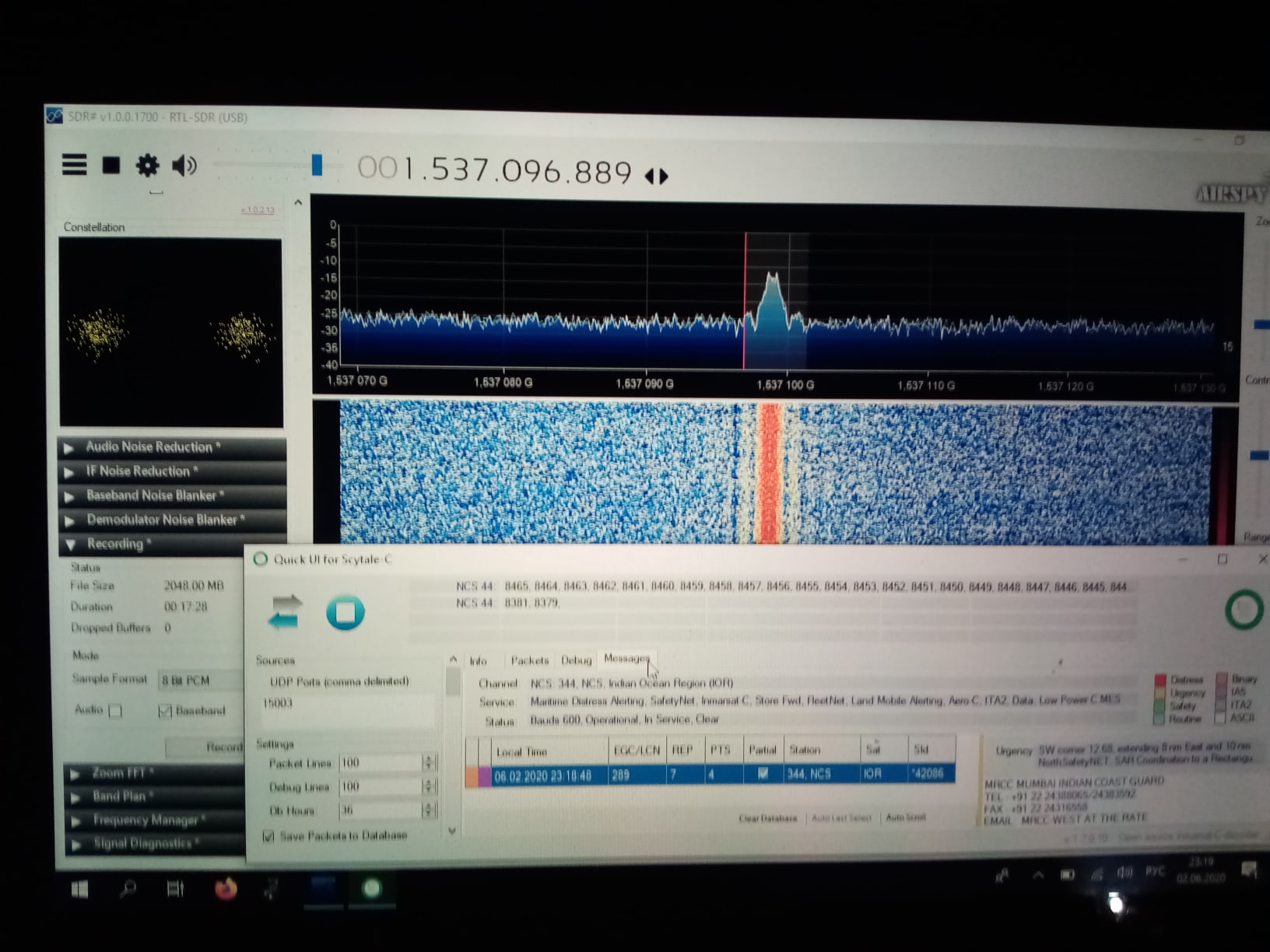Open taskbar search magnifier
1270x952 pixels.
128,888
